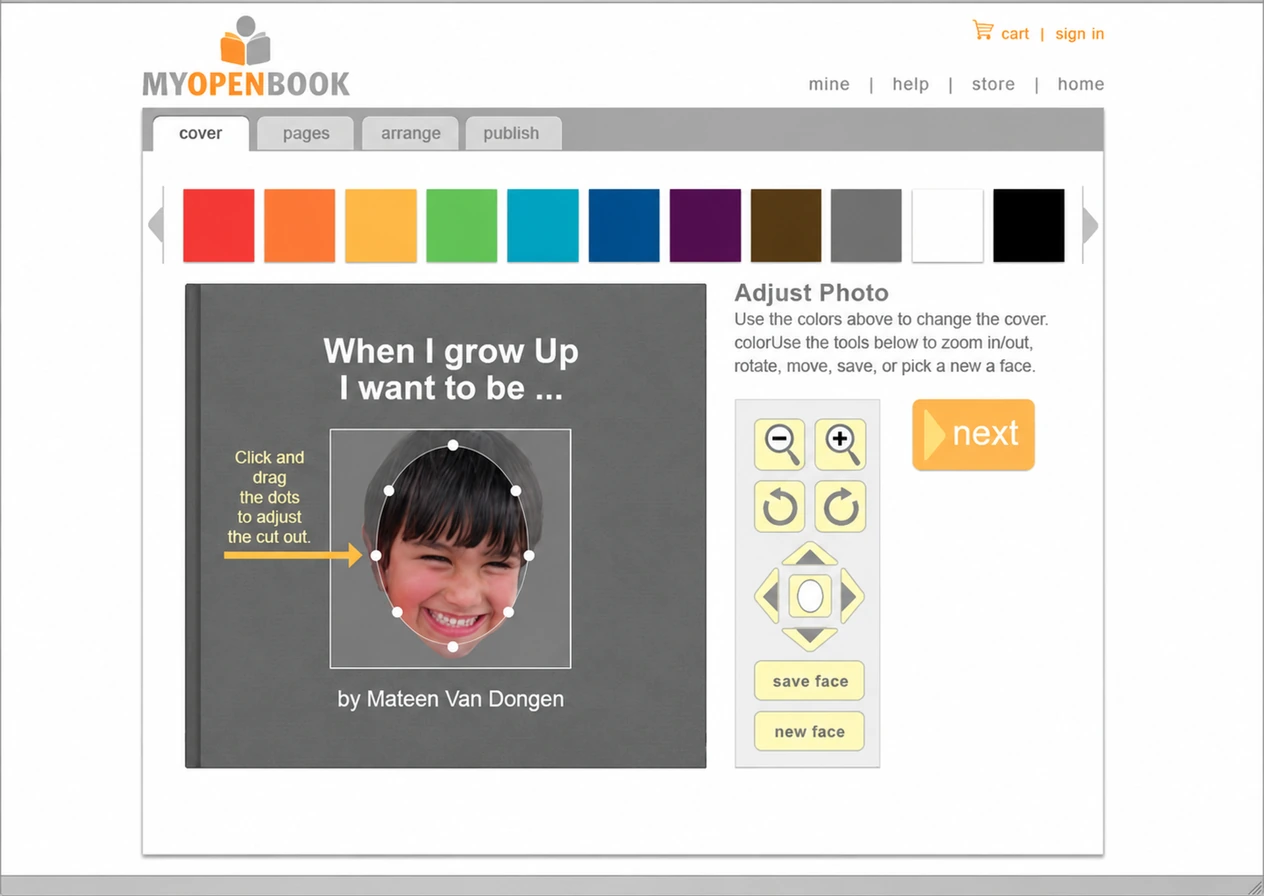The image size is (1264, 896).
Task: Click the zoom out magnifier icon
Action: point(779,445)
